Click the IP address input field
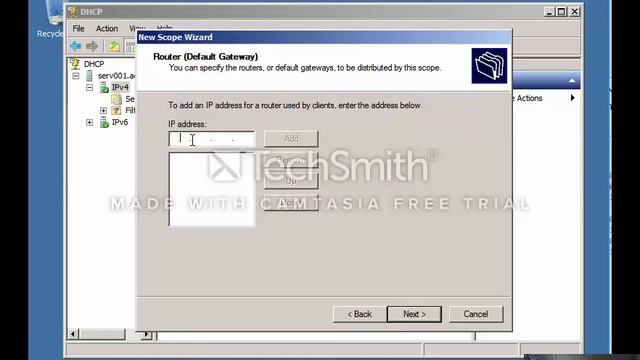640x360 pixels. tap(212, 139)
